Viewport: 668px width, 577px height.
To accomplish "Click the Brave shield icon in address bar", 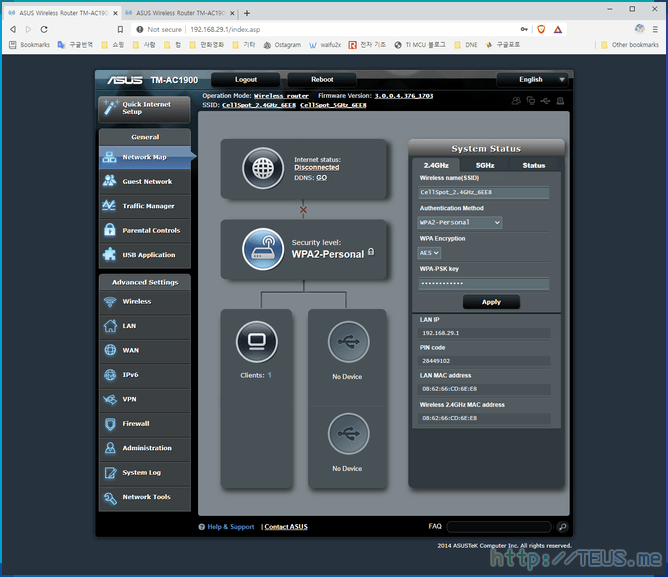I will (541, 29).
